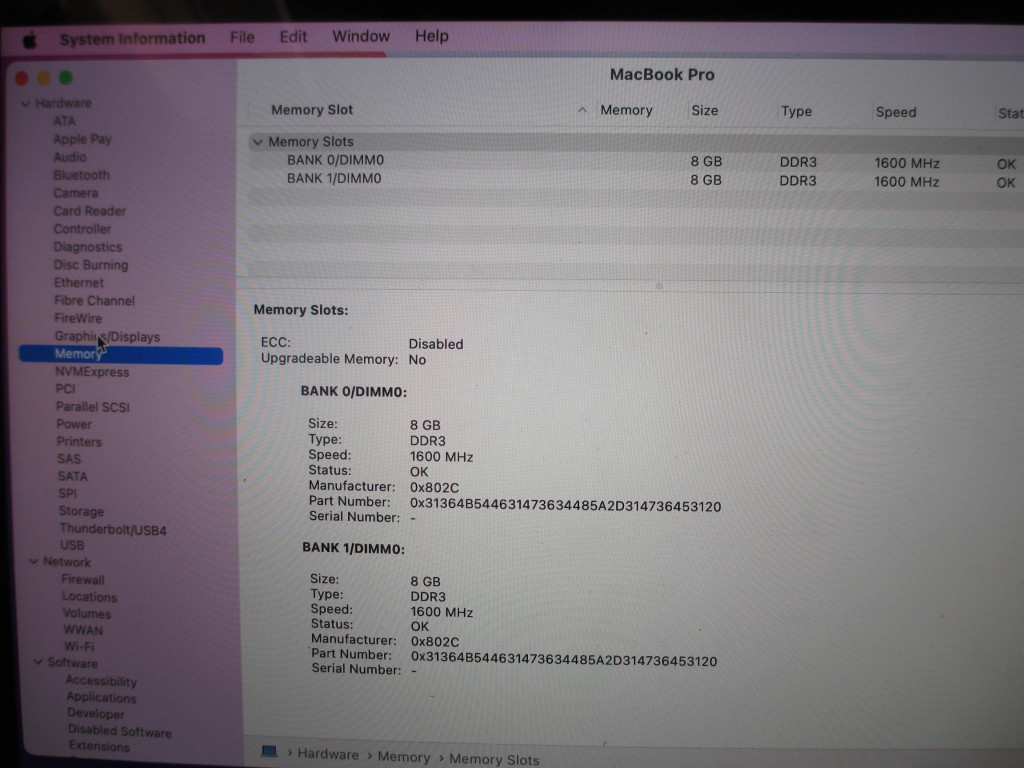This screenshot has height=768, width=1024.
Task: Select Thunderbolt/USB4 in the sidebar
Action: pos(113,530)
